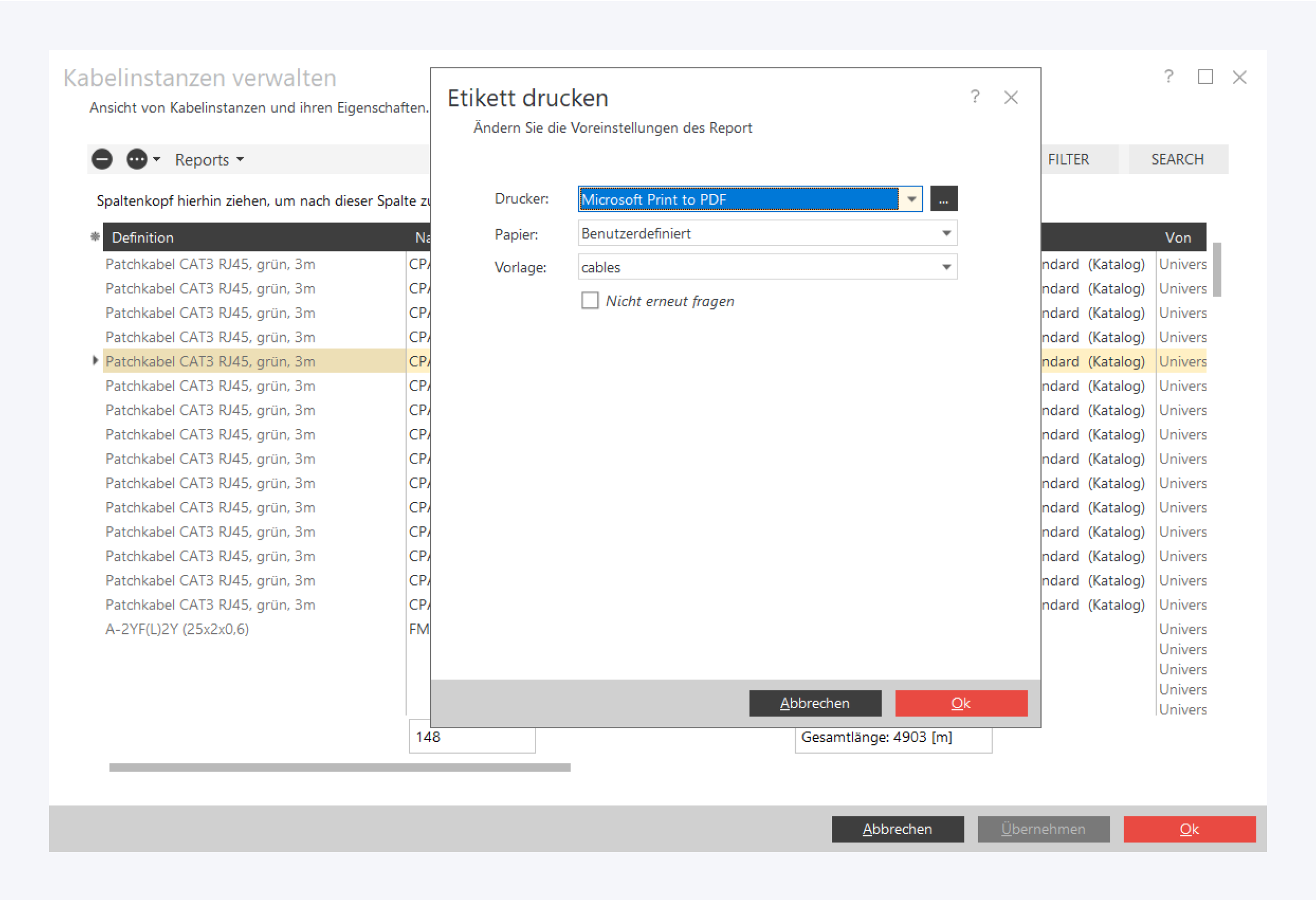Expand the Vorlage cables dropdown
Viewport: 1316px width, 900px height.
click(x=946, y=267)
